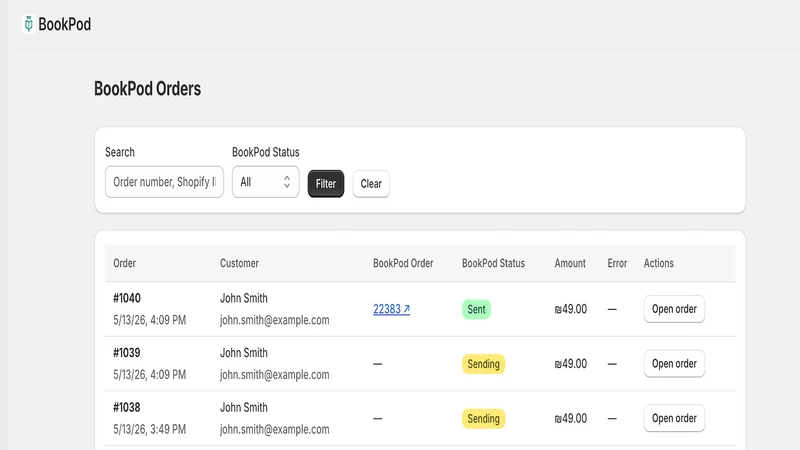800x450 pixels.
Task: Click the BookPod Status filter label
Action: tap(265, 152)
